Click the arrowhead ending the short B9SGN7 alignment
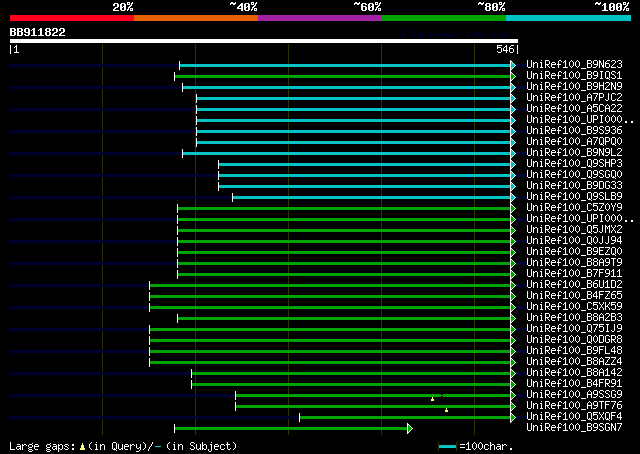Screen dimensions: 640x454 click(410, 428)
